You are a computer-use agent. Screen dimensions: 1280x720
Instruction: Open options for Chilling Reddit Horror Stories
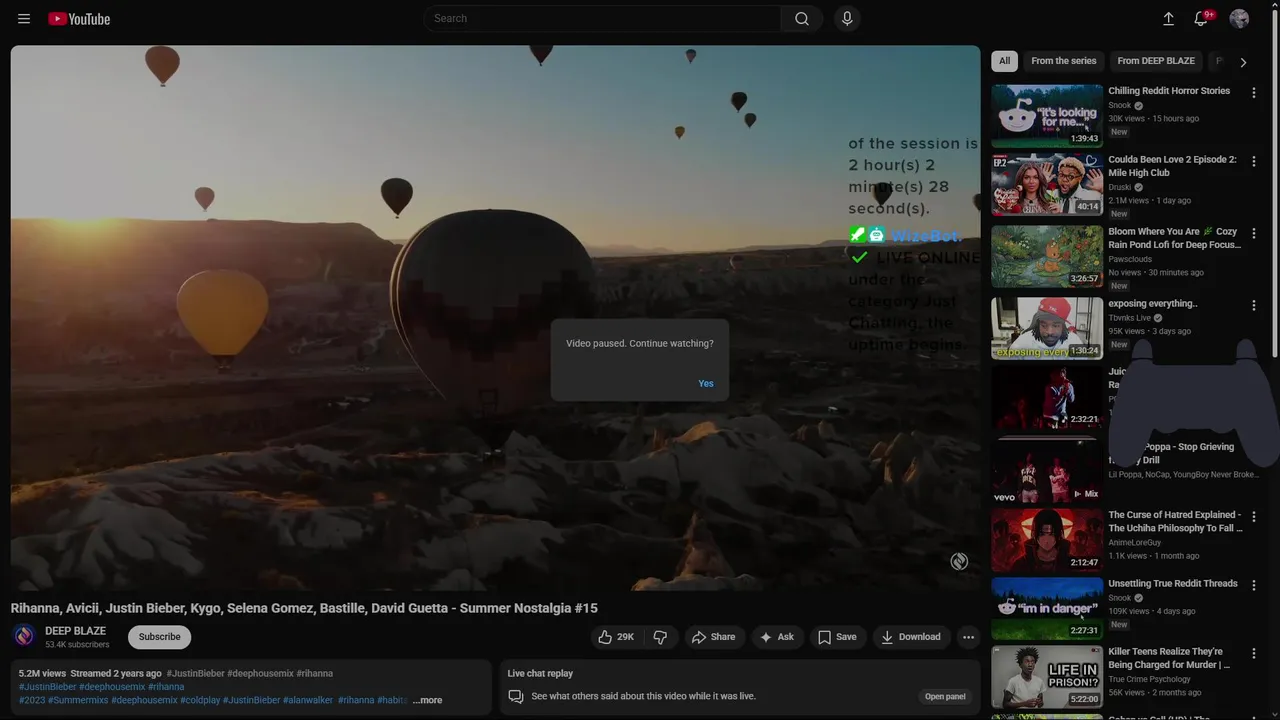1254,93
